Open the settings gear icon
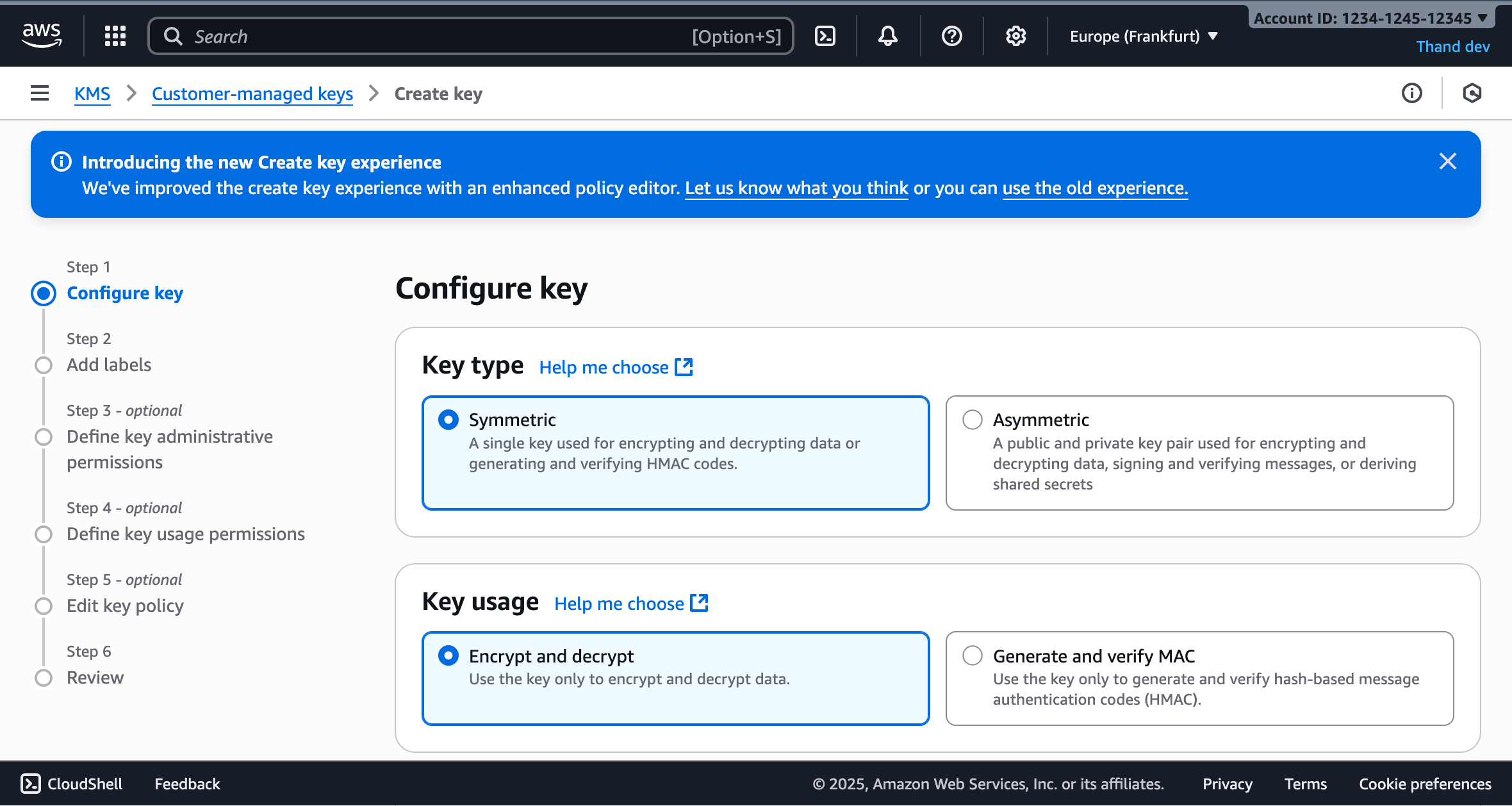The width and height of the screenshot is (1512, 806). click(1015, 36)
